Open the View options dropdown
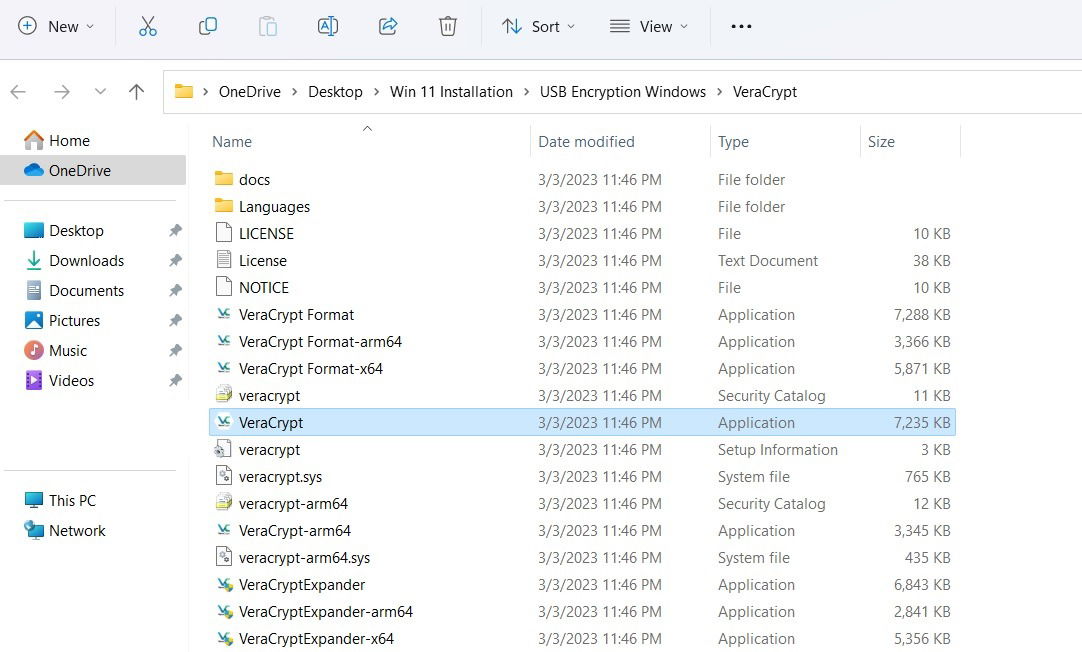The height and width of the screenshot is (652, 1082). click(649, 26)
